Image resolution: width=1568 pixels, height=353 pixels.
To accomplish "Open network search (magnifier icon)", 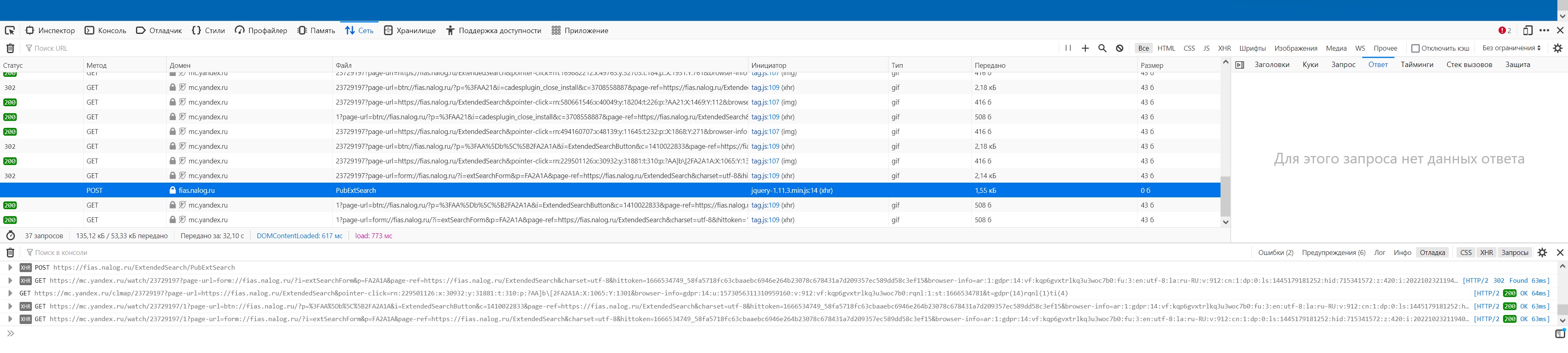I will [x=1102, y=48].
